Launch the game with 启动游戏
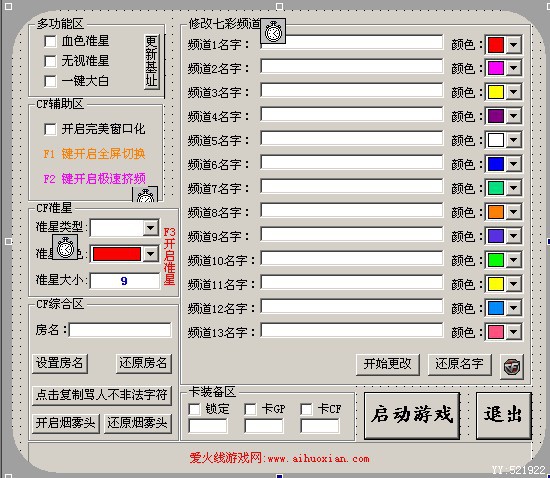 click(412, 416)
